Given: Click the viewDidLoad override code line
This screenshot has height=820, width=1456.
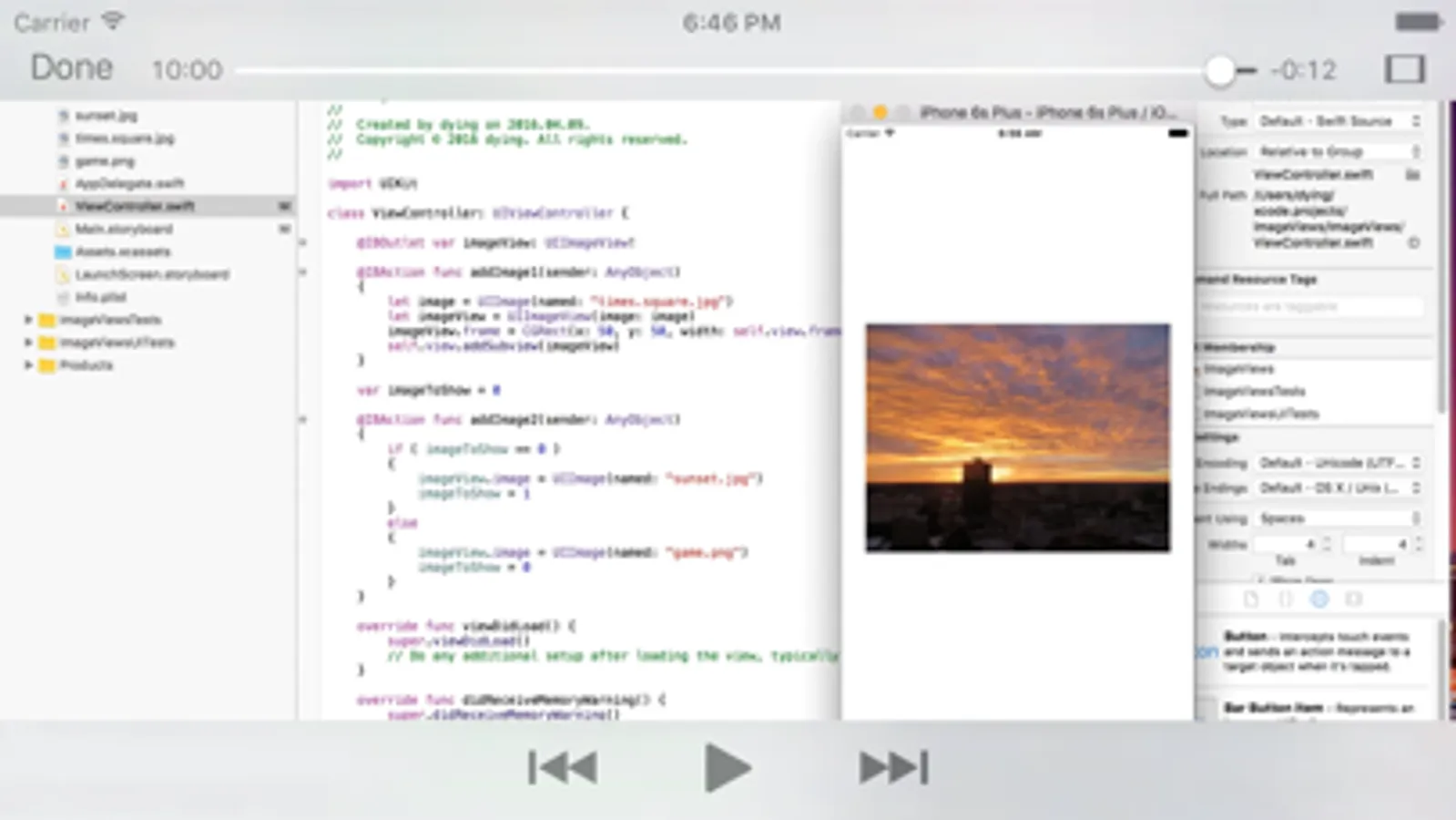Looking at the screenshot, I should (465, 627).
